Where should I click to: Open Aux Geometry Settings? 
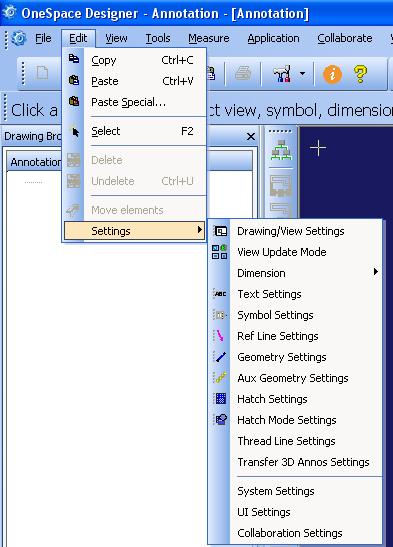click(295, 378)
